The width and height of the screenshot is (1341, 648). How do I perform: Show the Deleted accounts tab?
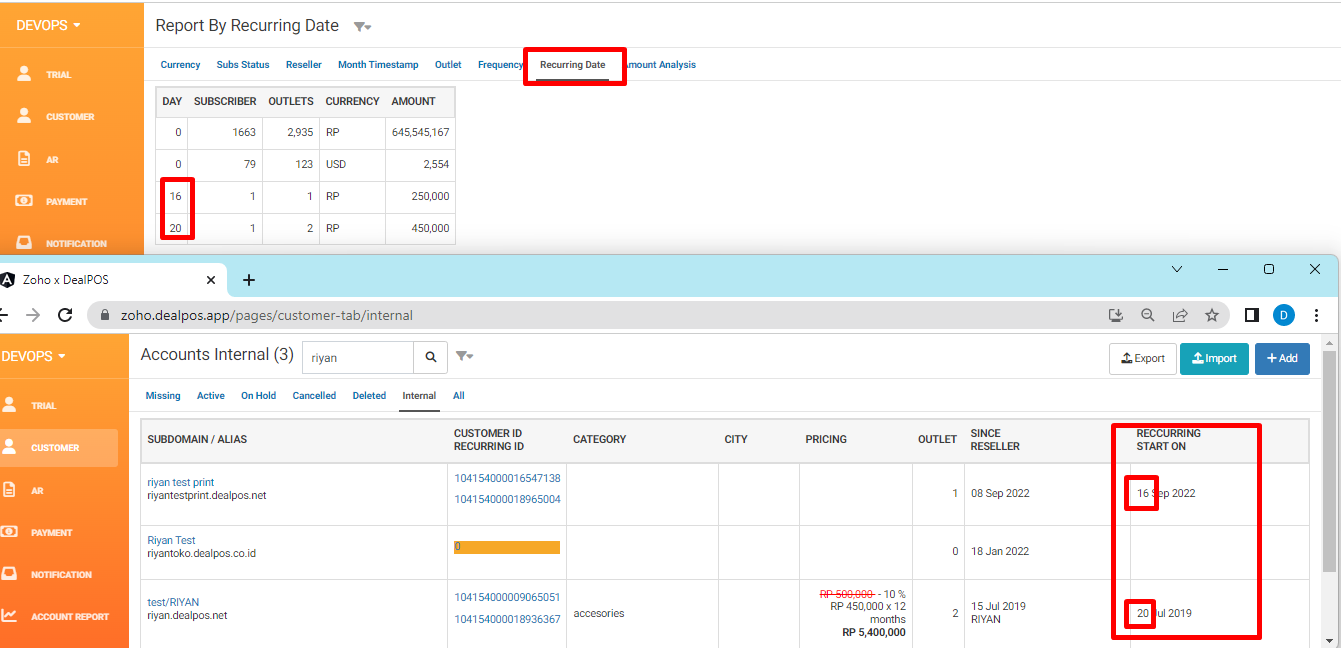pyautogui.click(x=369, y=396)
